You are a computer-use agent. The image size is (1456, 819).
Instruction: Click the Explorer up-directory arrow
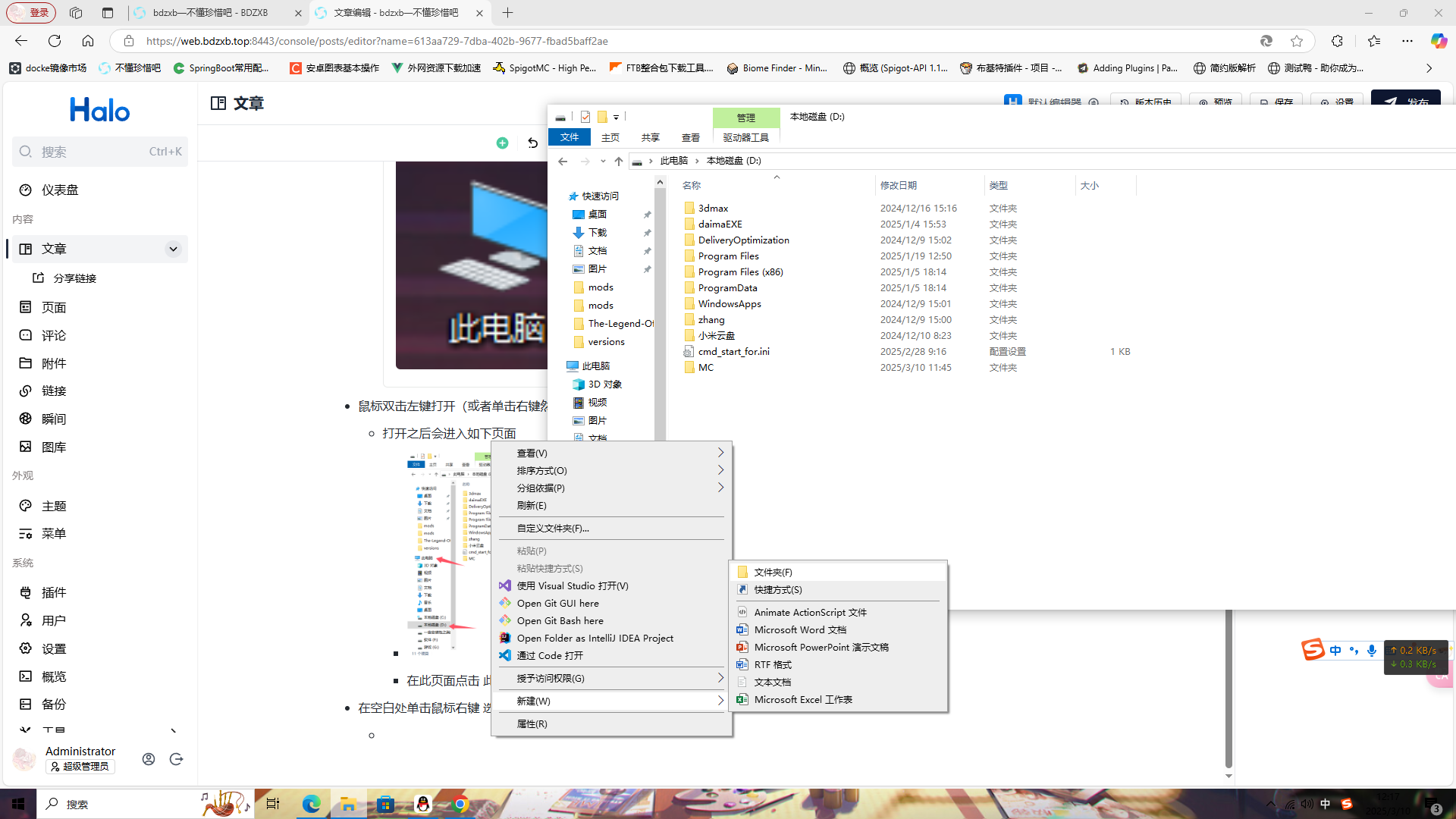click(x=619, y=161)
